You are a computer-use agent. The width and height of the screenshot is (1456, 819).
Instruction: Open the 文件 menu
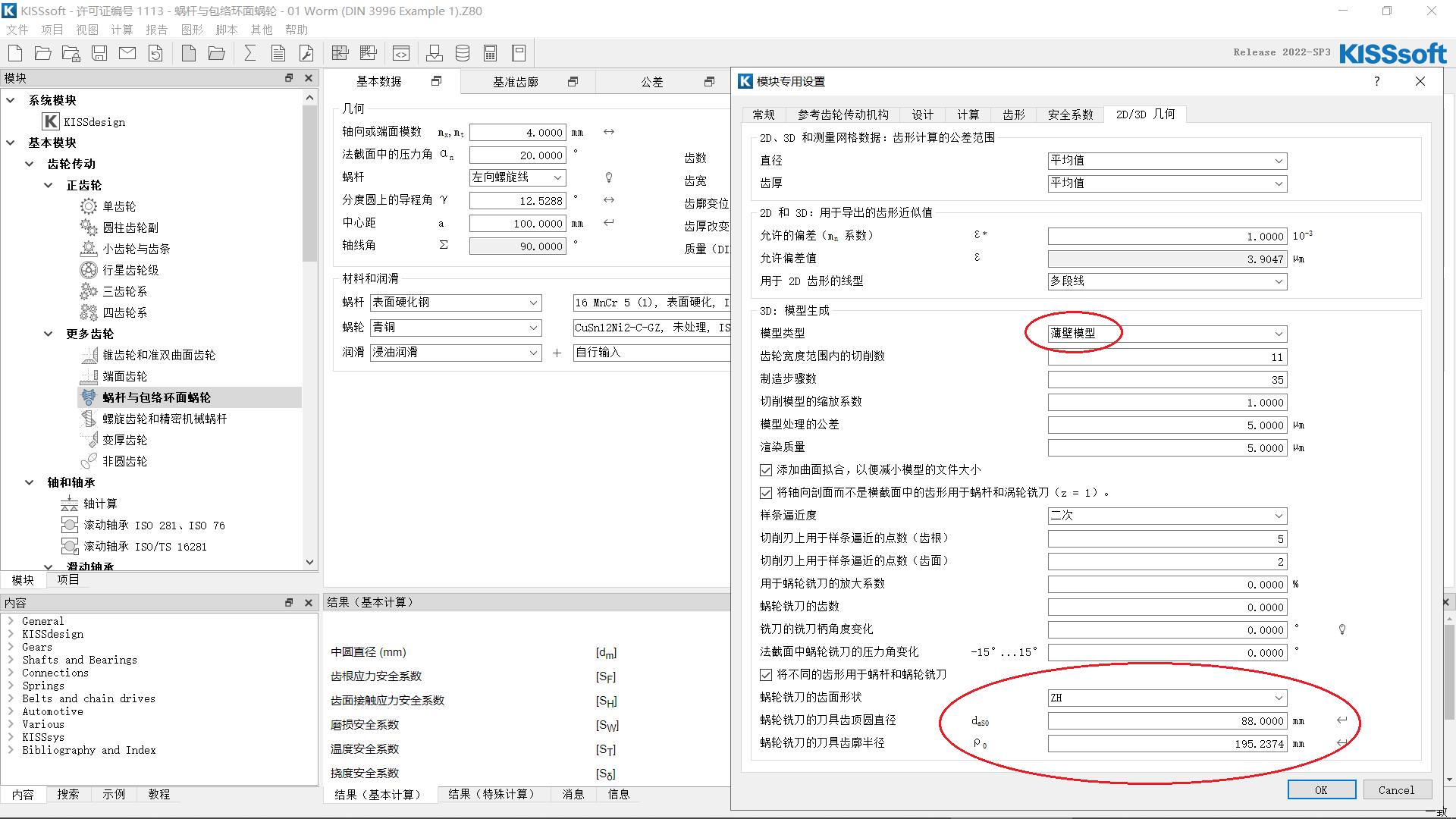tap(17, 30)
